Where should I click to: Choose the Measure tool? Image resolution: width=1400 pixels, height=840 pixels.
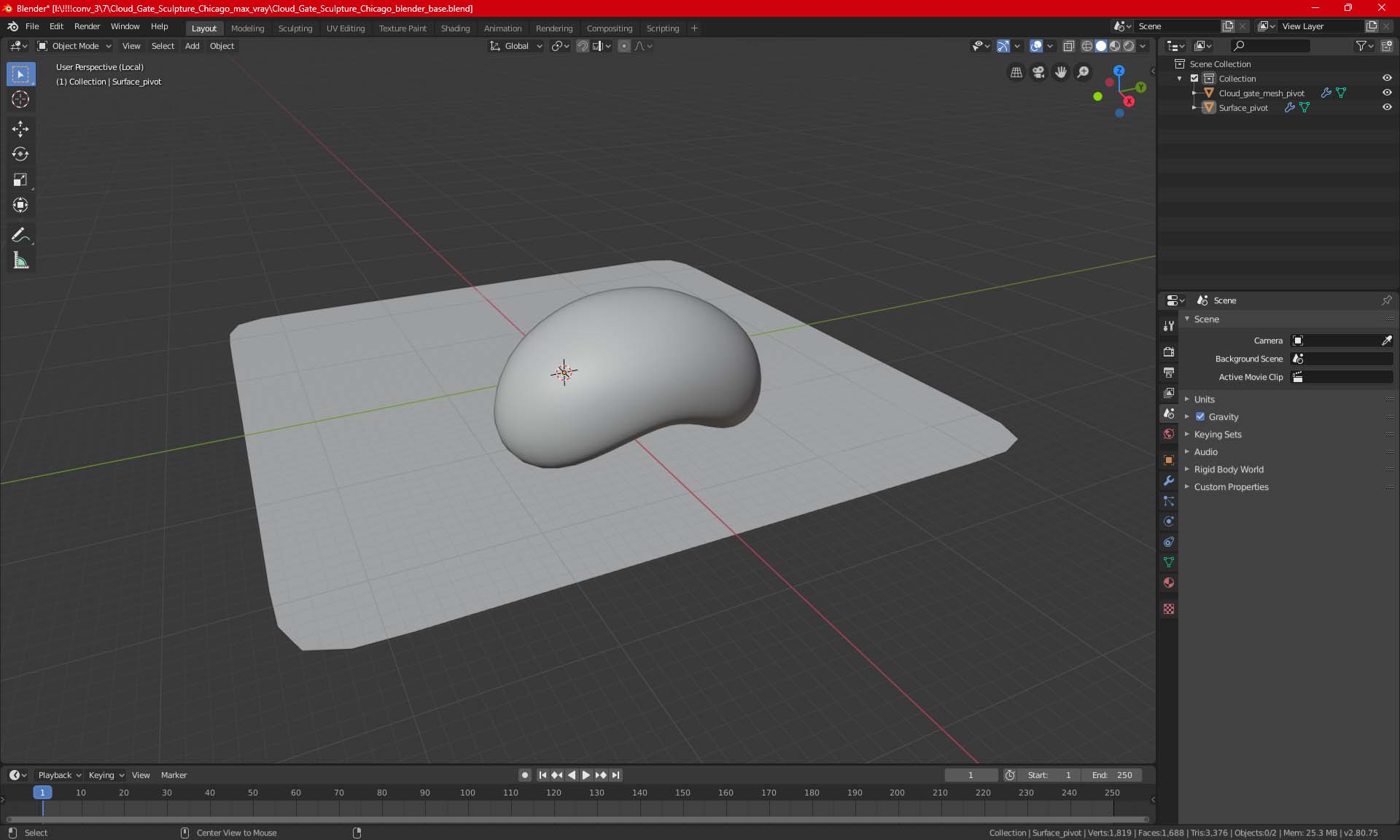click(x=20, y=261)
